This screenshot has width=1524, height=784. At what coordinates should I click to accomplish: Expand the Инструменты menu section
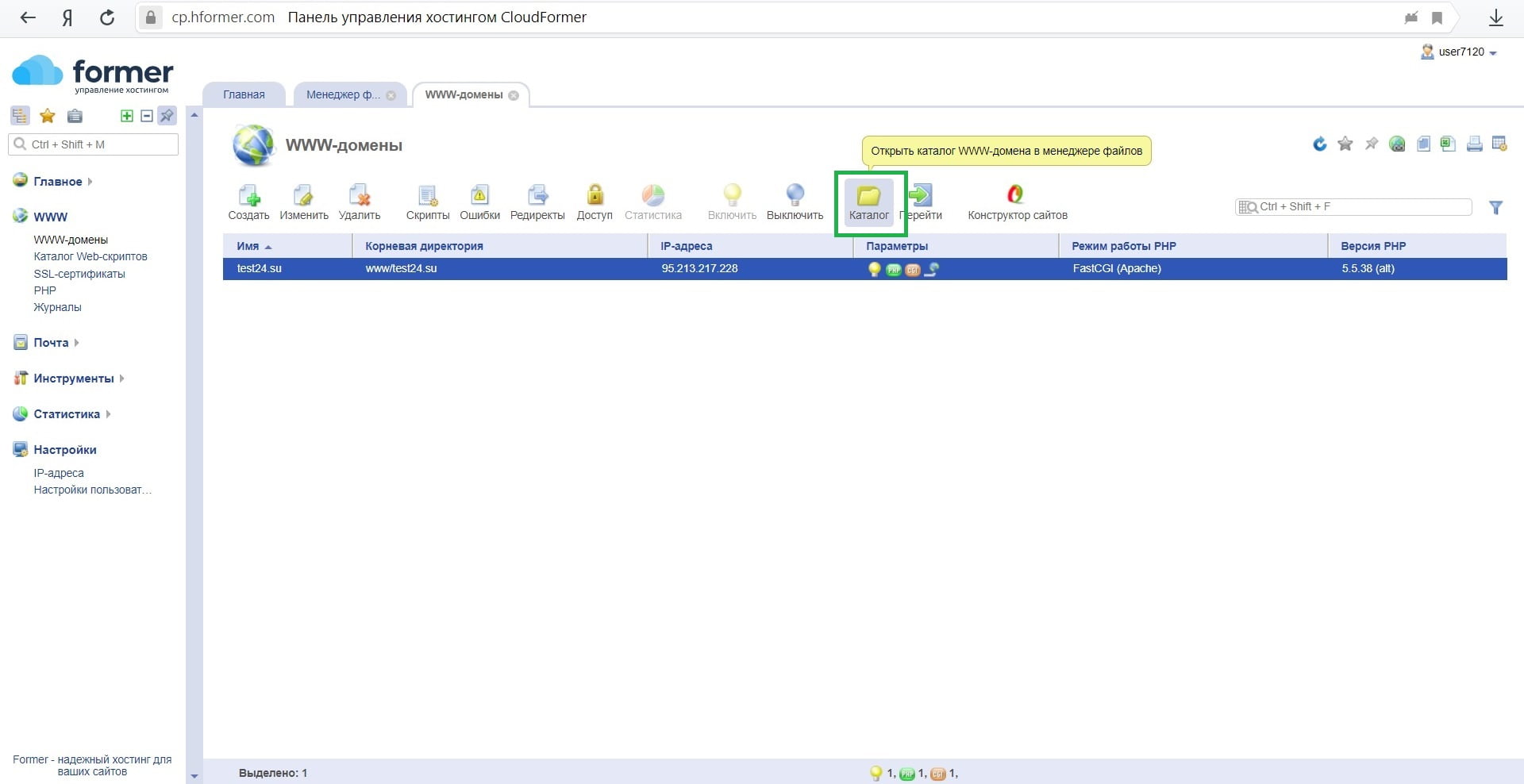(73, 379)
